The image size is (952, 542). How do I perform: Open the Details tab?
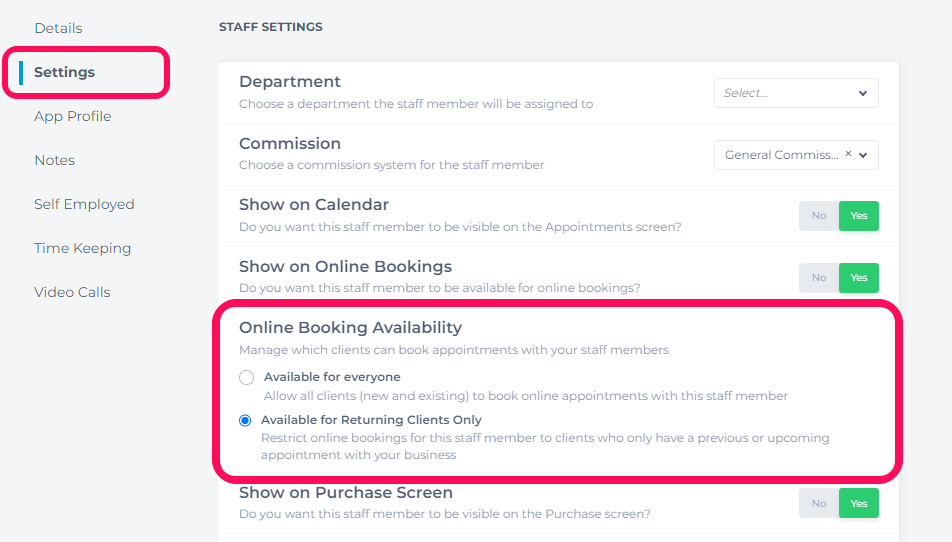58,28
